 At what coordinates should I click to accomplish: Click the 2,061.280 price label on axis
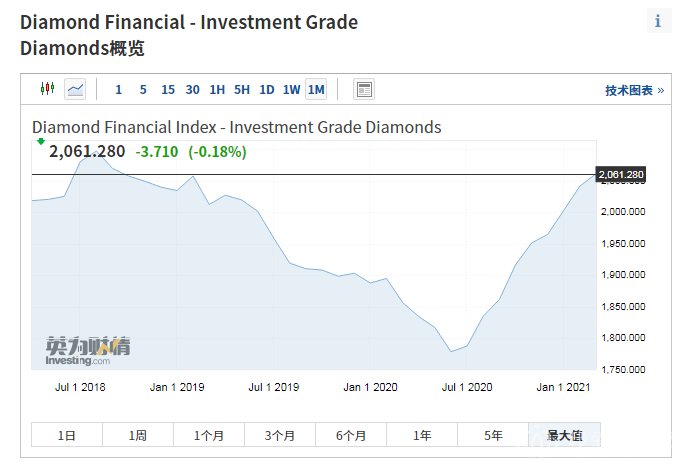coord(621,175)
